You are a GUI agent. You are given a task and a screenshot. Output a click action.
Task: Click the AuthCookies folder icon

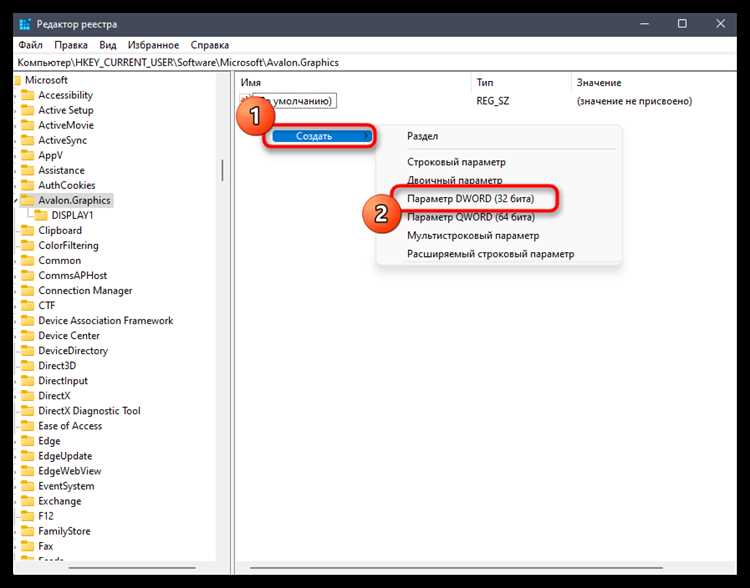coord(28,185)
